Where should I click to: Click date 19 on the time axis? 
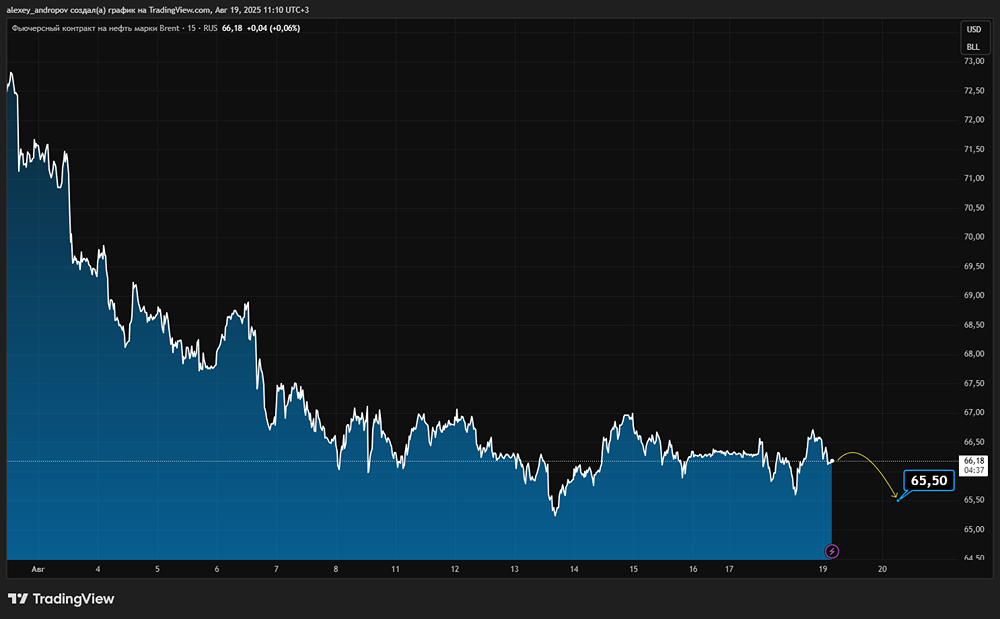click(x=822, y=569)
